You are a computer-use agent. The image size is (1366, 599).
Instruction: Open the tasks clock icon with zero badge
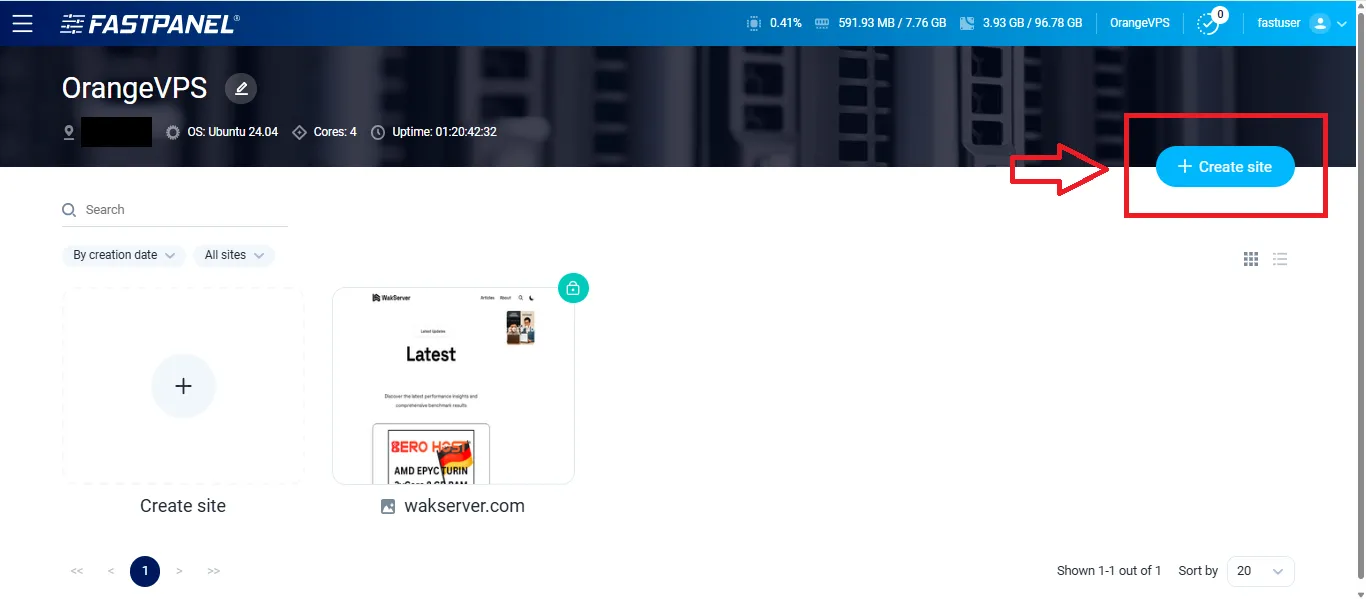point(1210,23)
